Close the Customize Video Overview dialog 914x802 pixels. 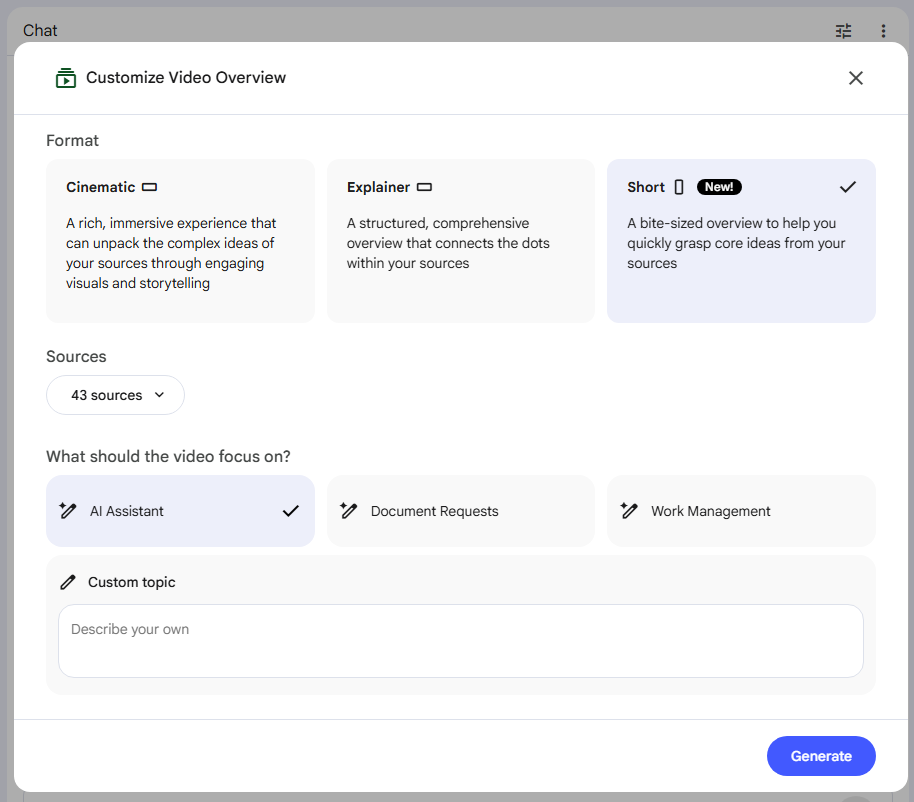(x=855, y=78)
